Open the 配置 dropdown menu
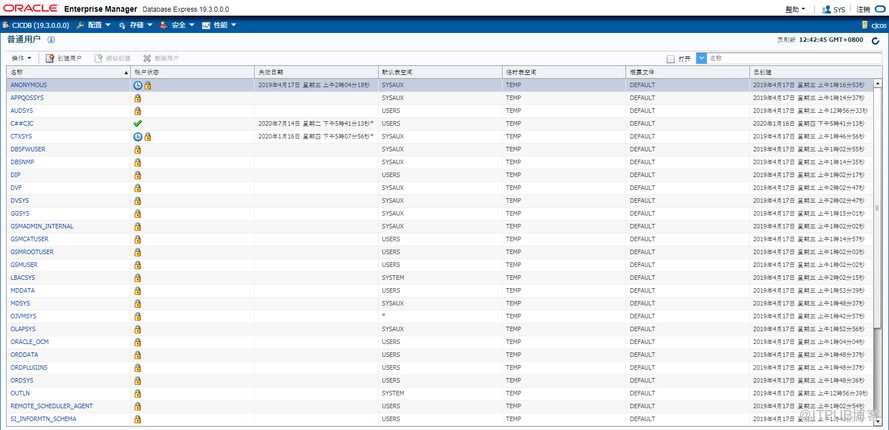 click(x=94, y=25)
